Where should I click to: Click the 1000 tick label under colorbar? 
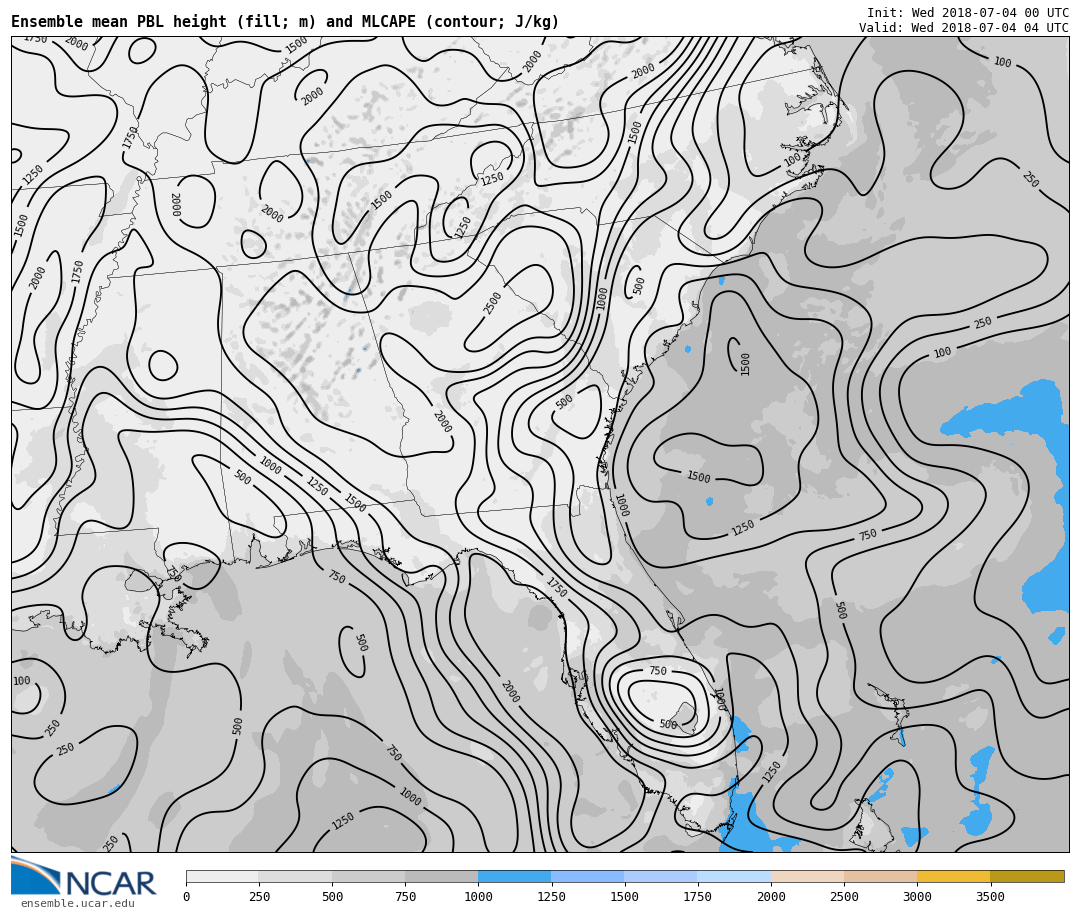pos(478,897)
